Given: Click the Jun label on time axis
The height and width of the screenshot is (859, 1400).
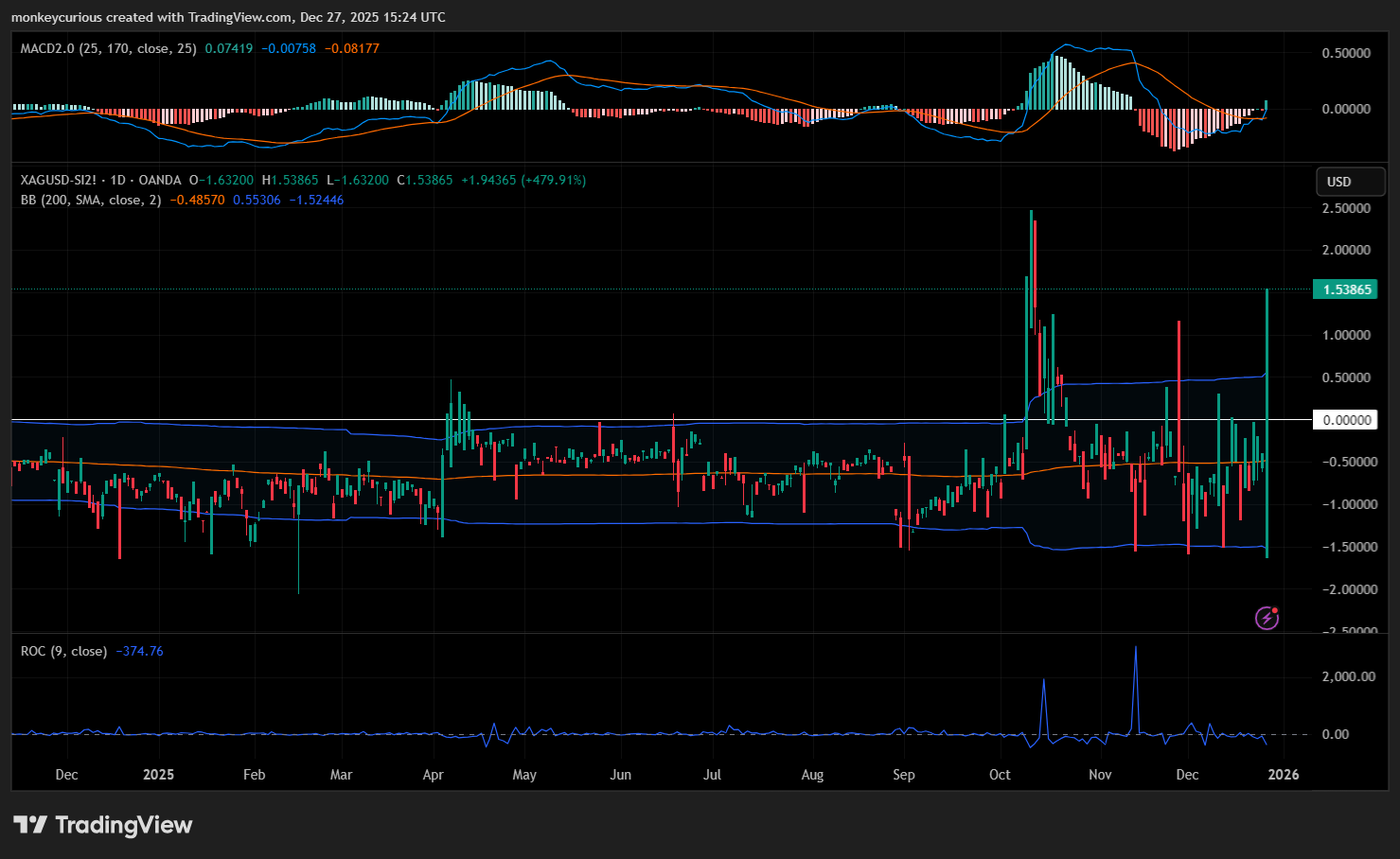Looking at the screenshot, I should click(620, 774).
